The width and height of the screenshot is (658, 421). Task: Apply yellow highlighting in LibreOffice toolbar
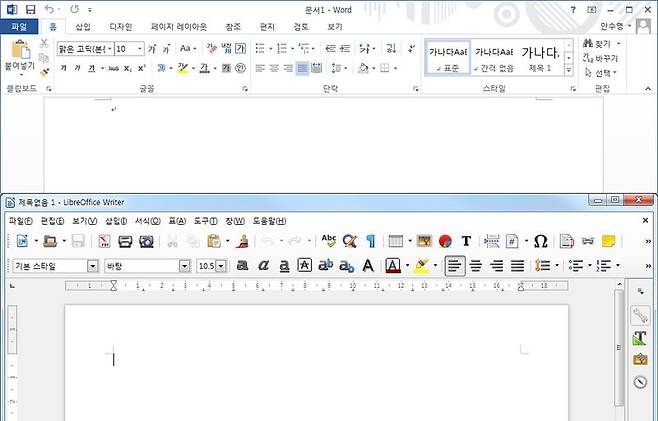pos(421,265)
